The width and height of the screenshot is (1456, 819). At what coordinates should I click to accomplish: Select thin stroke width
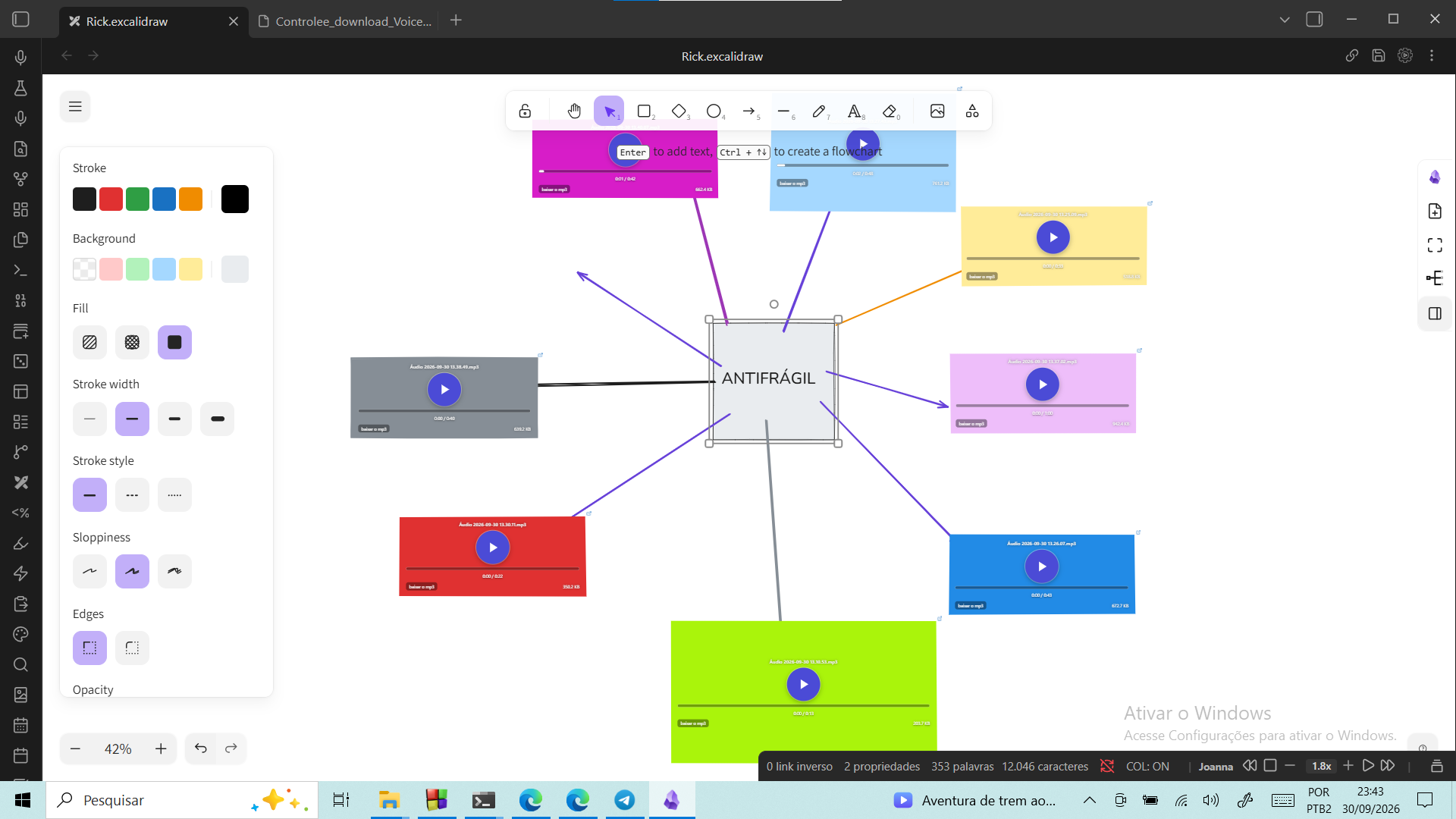89,419
